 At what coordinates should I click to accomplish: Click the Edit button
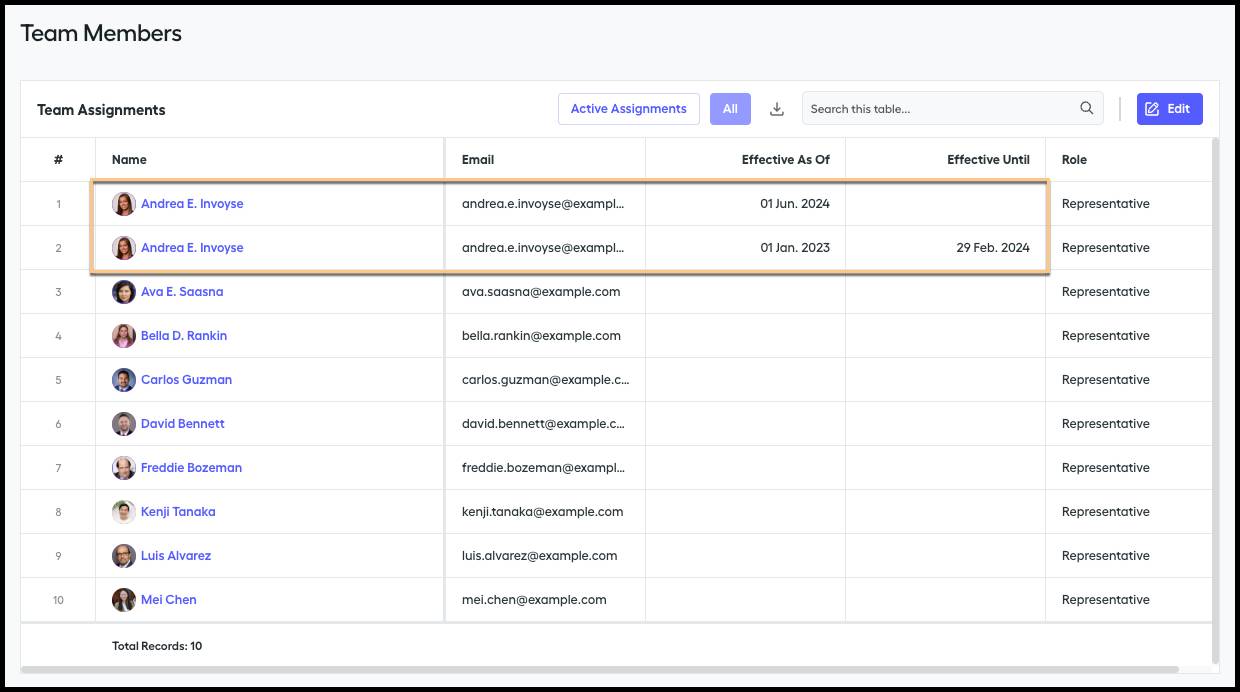click(x=1170, y=109)
